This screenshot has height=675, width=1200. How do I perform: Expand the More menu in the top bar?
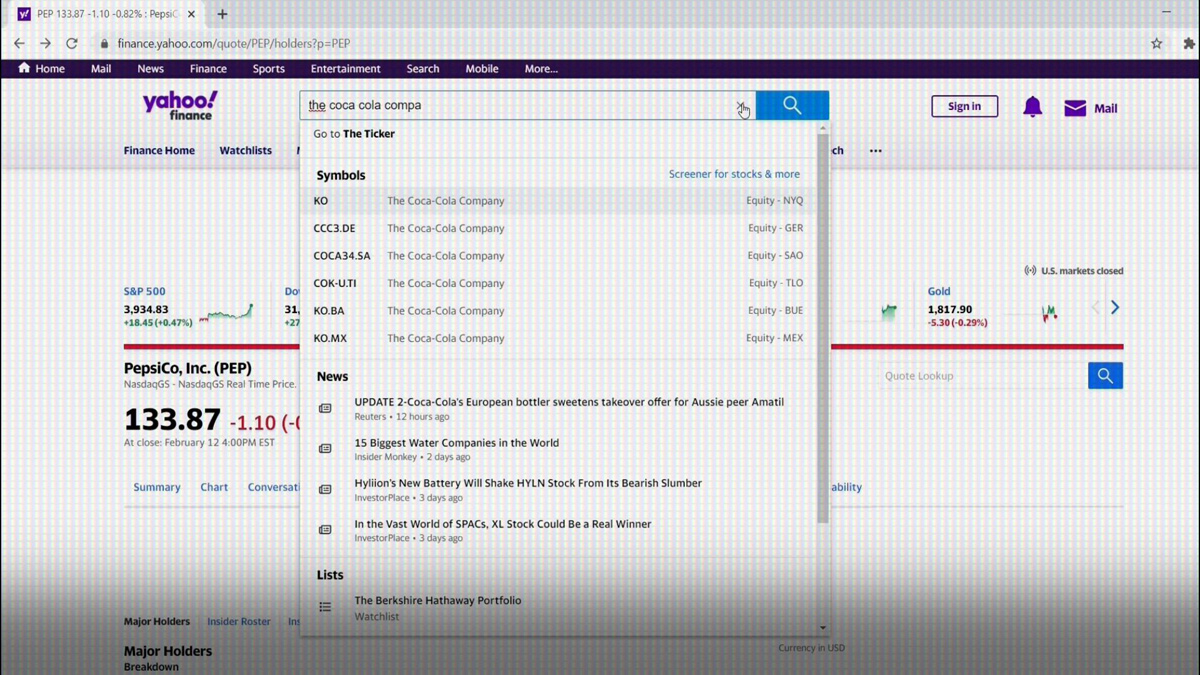point(541,69)
